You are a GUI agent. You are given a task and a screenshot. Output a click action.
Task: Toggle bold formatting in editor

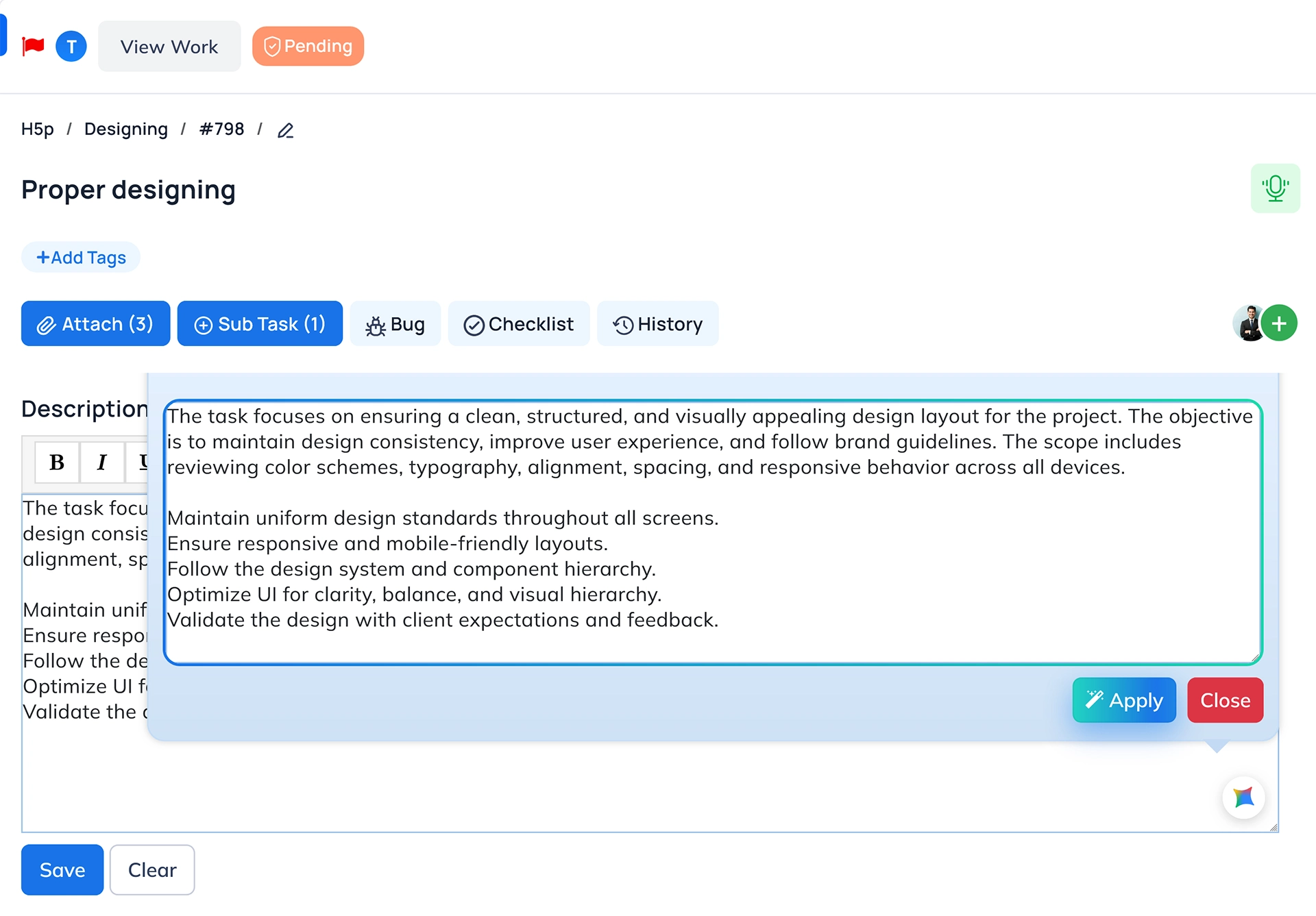click(x=57, y=462)
